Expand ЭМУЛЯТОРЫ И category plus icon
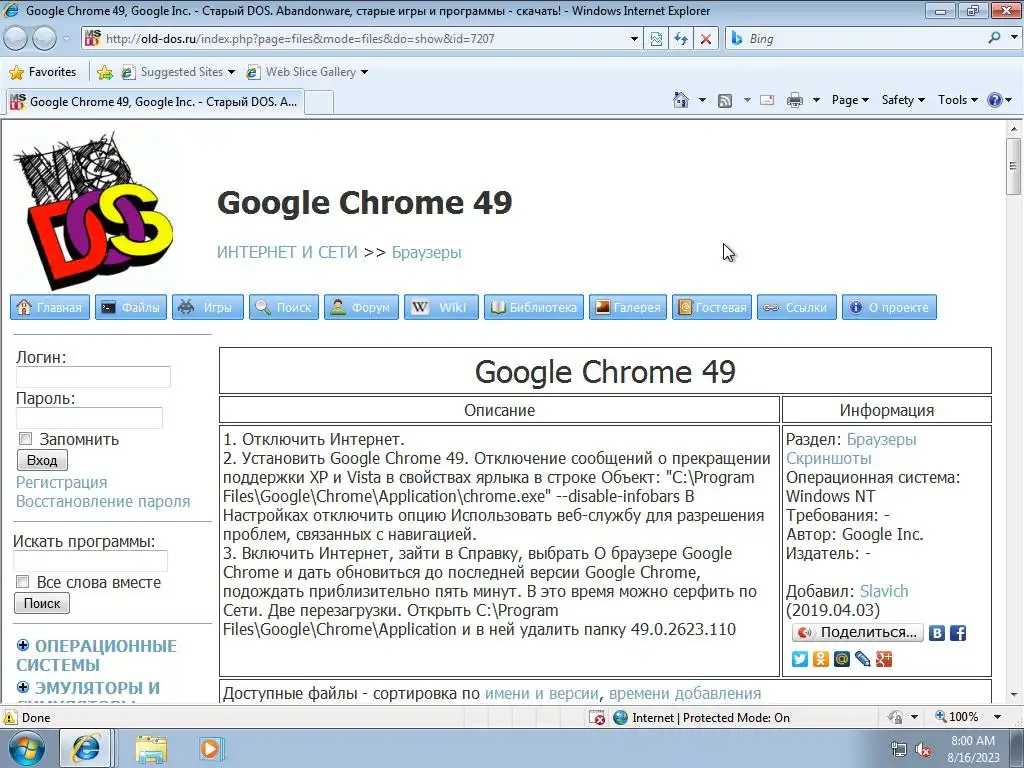1024x768 pixels. 23,687
